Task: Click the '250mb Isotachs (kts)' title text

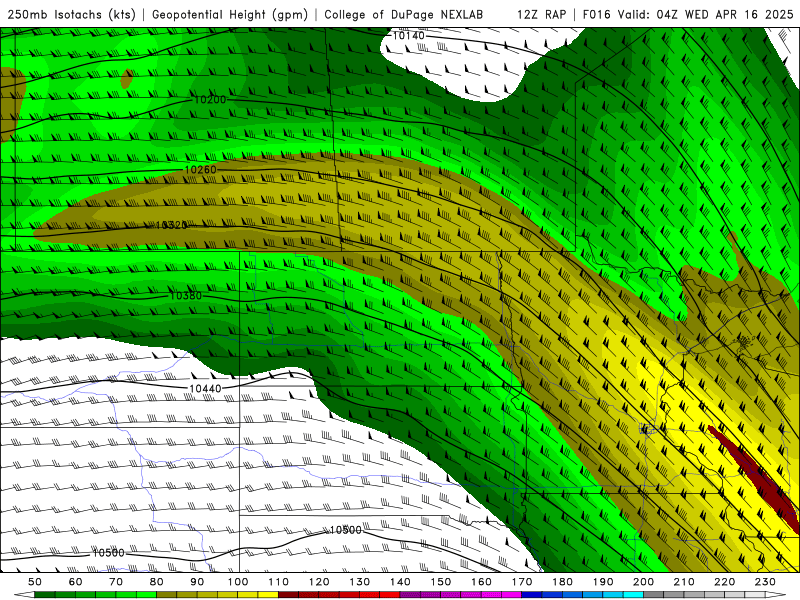Action: click(72, 14)
